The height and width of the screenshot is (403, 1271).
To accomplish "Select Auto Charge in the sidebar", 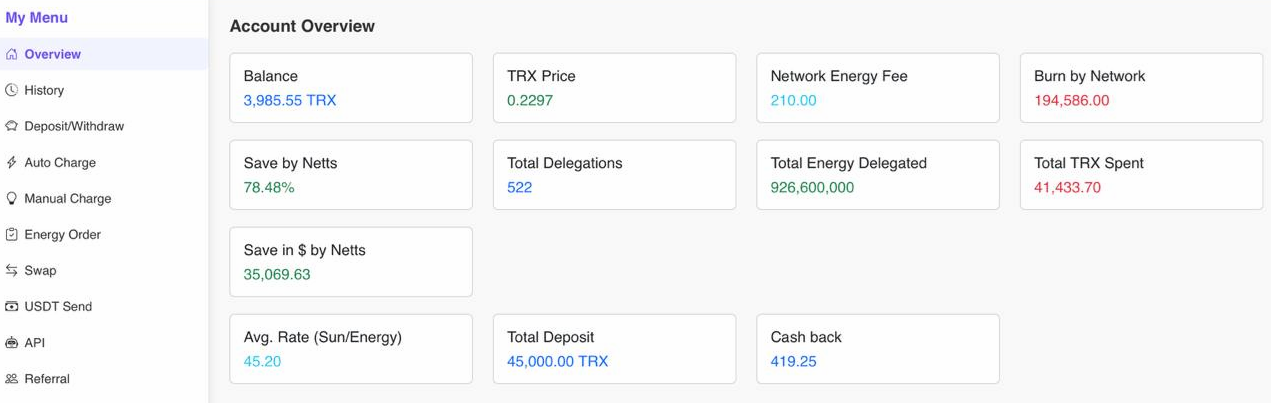I will pos(60,162).
